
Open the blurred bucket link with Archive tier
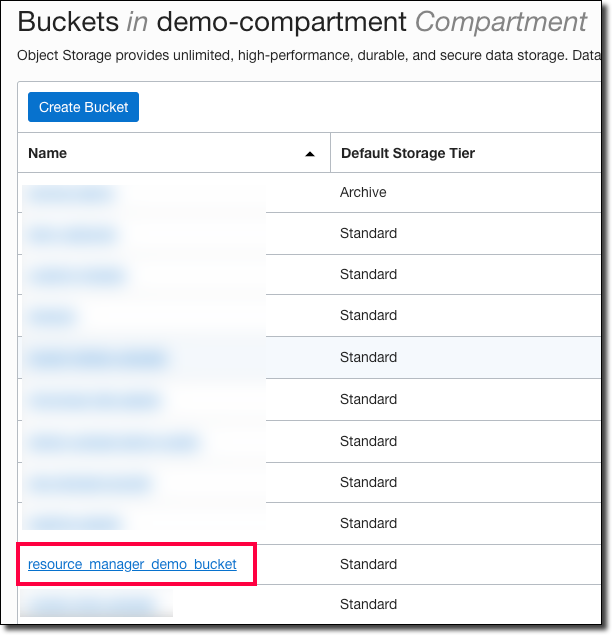pyautogui.click(x=70, y=193)
